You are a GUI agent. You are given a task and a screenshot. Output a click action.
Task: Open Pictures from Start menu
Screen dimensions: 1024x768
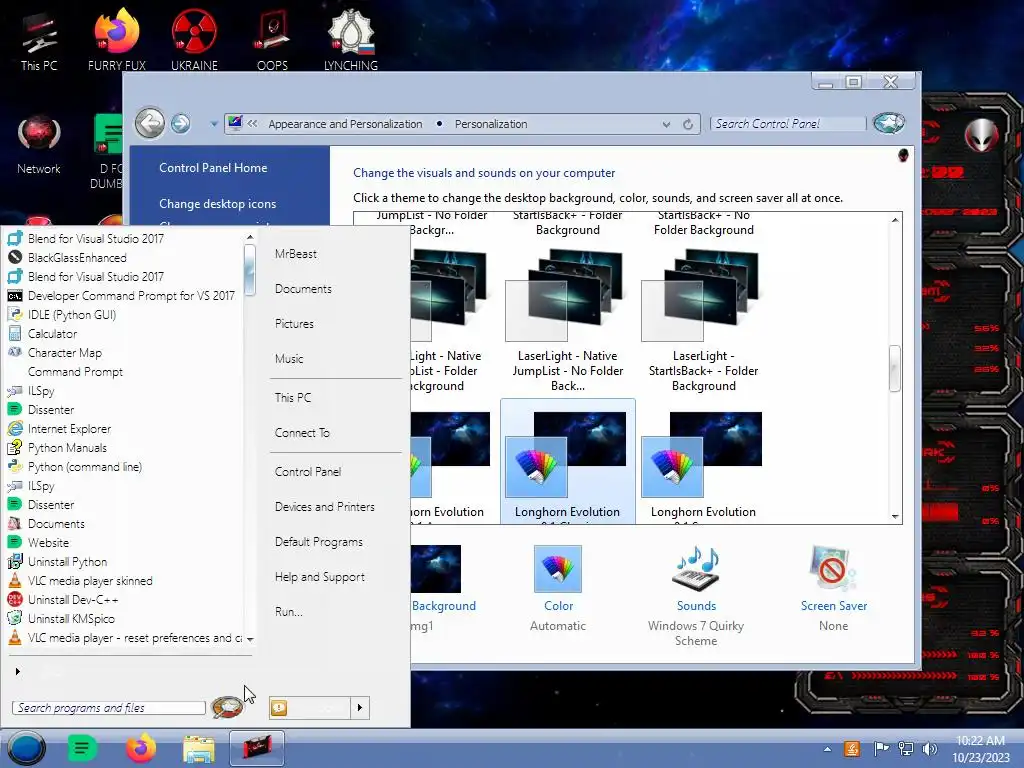point(294,324)
